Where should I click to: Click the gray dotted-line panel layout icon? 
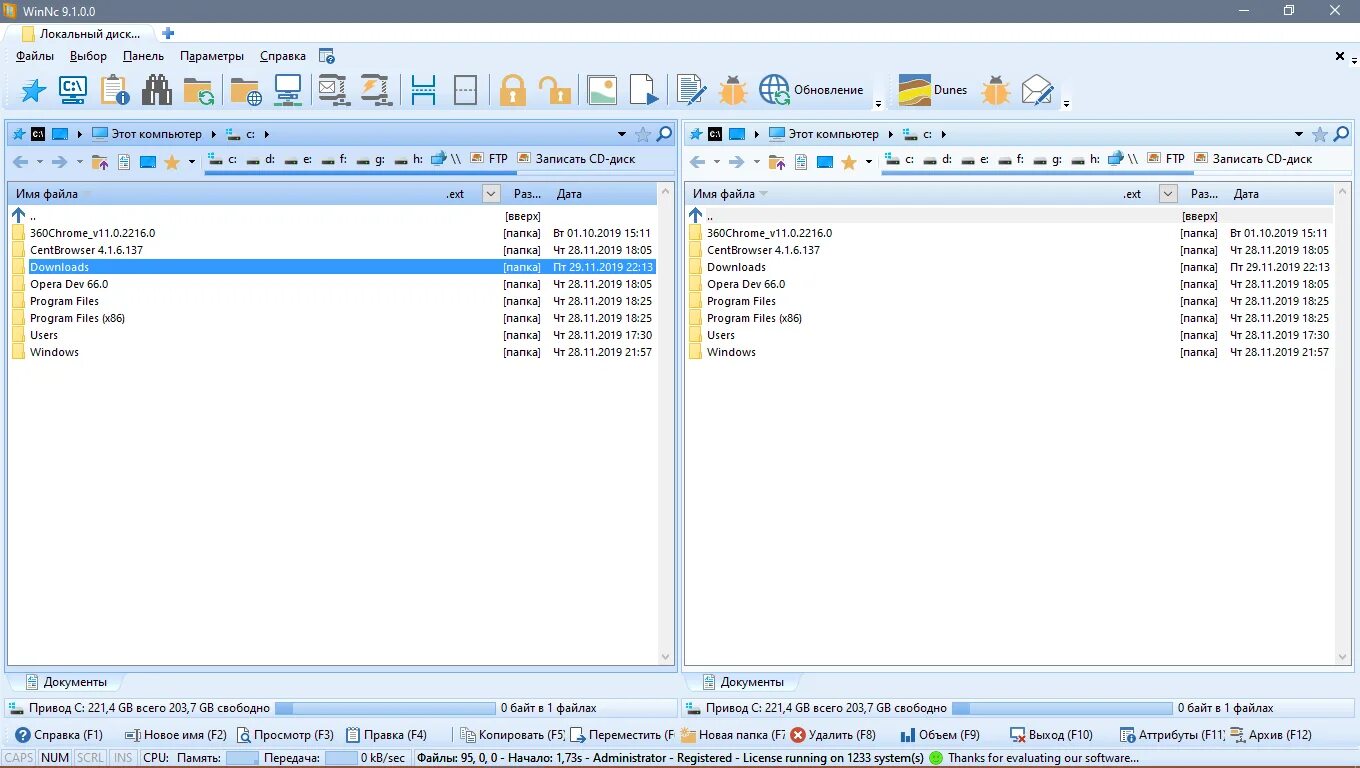[465, 90]
